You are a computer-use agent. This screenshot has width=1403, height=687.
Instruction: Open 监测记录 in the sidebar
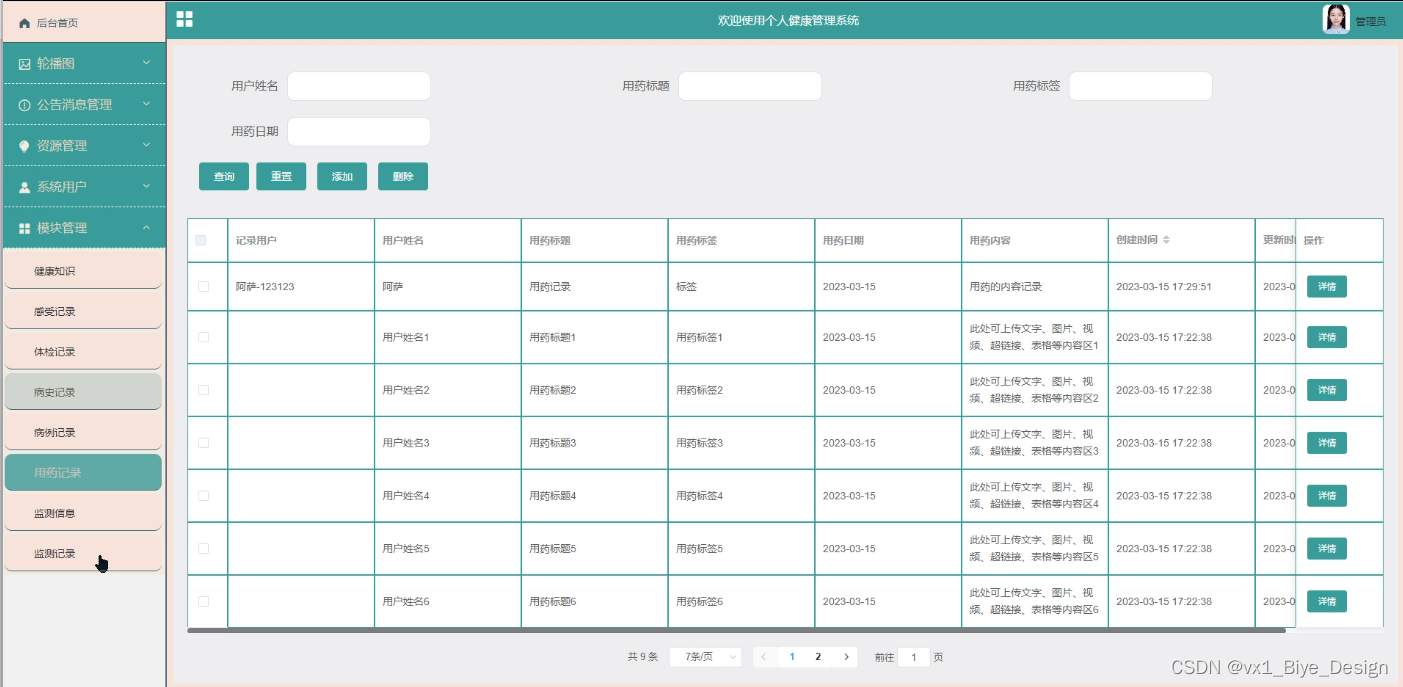point(83,553)
